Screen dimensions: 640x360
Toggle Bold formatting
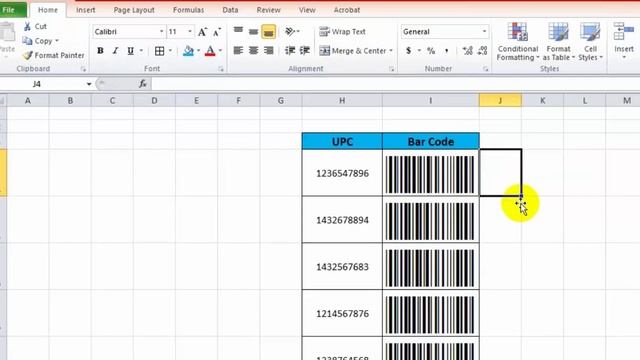(100, 51)
